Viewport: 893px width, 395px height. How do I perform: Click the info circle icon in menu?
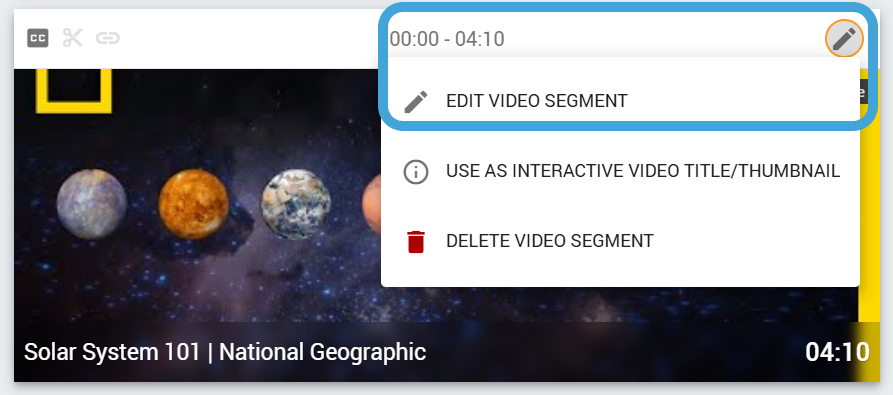416,171
